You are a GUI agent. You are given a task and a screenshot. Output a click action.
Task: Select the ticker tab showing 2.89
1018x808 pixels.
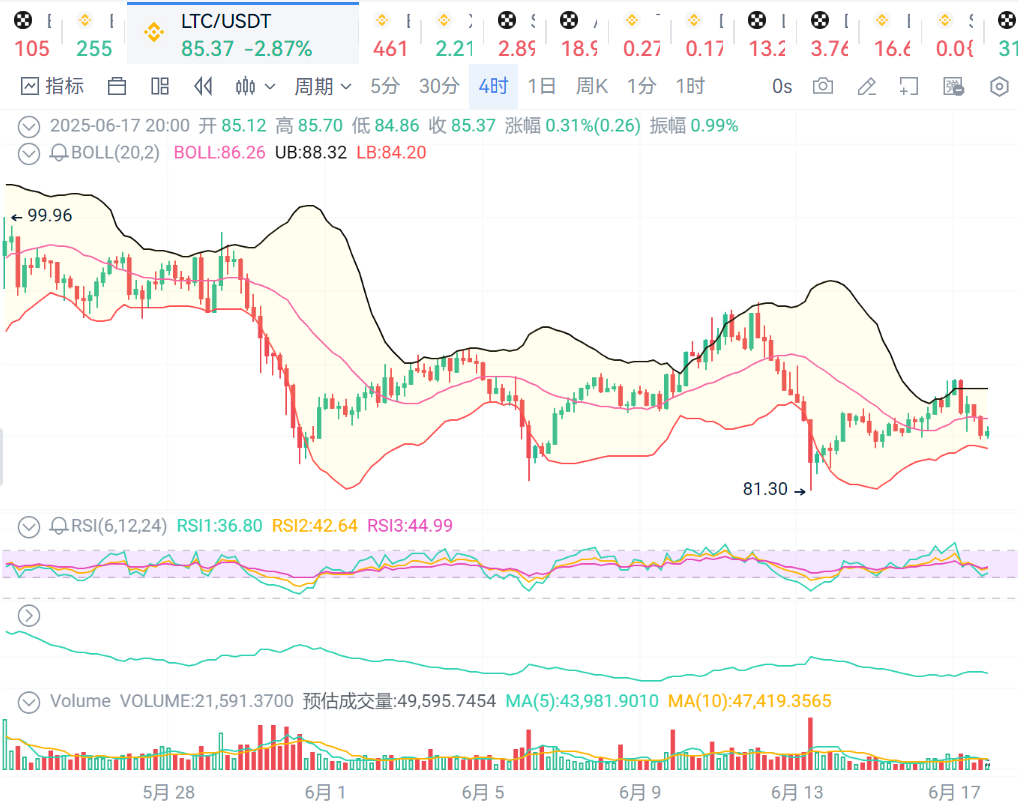pyautogui.click(x=516, y=33)
